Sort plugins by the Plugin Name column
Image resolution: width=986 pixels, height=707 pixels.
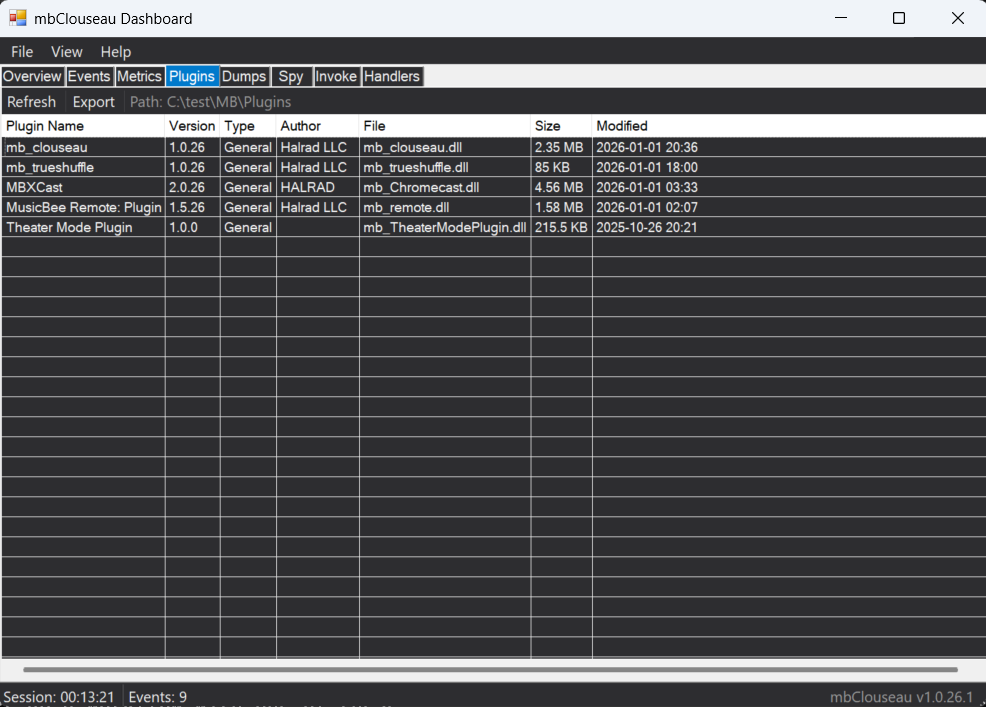[45, 125]
